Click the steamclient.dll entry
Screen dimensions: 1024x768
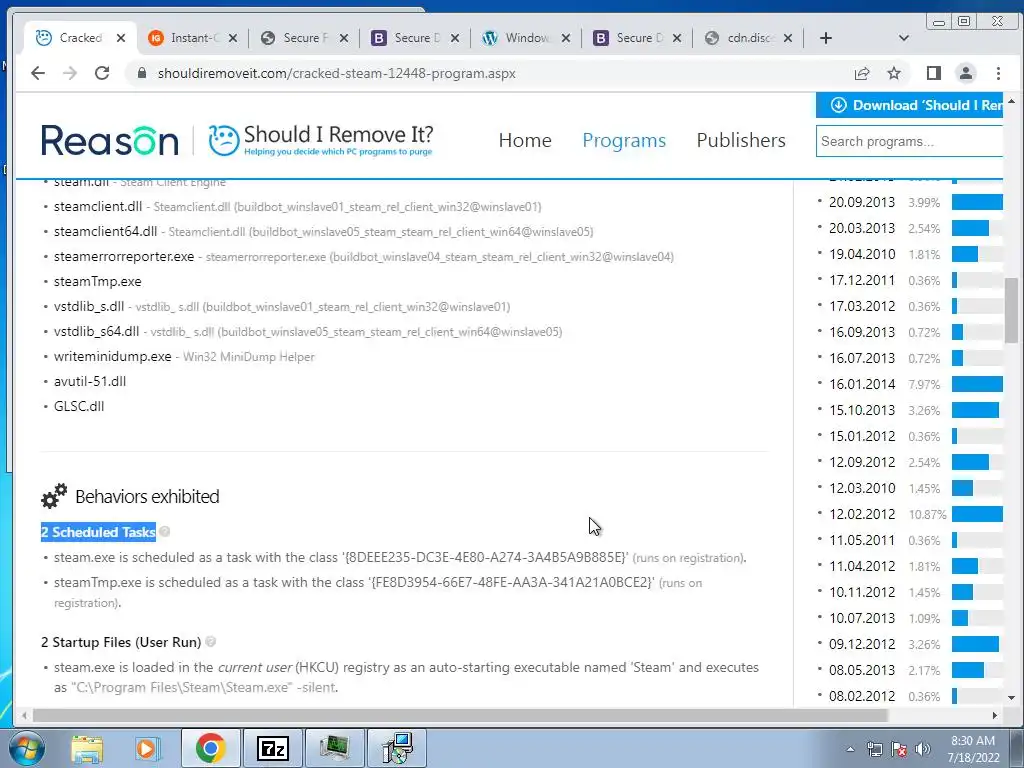98,206
